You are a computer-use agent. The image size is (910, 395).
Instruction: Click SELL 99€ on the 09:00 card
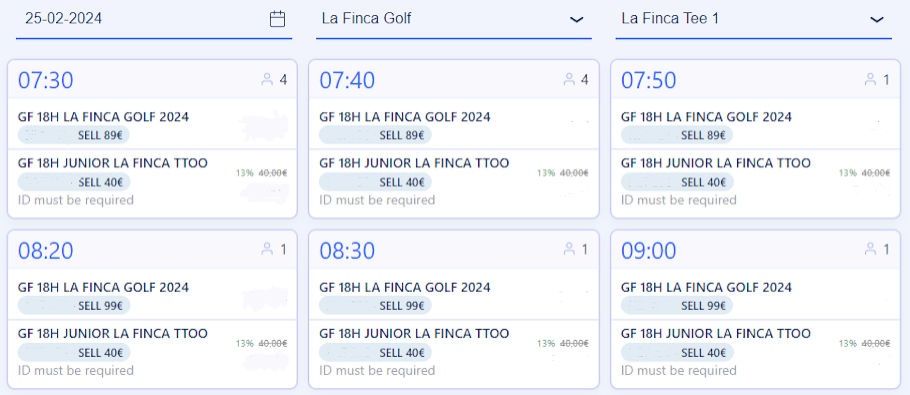tap(677, 306)
